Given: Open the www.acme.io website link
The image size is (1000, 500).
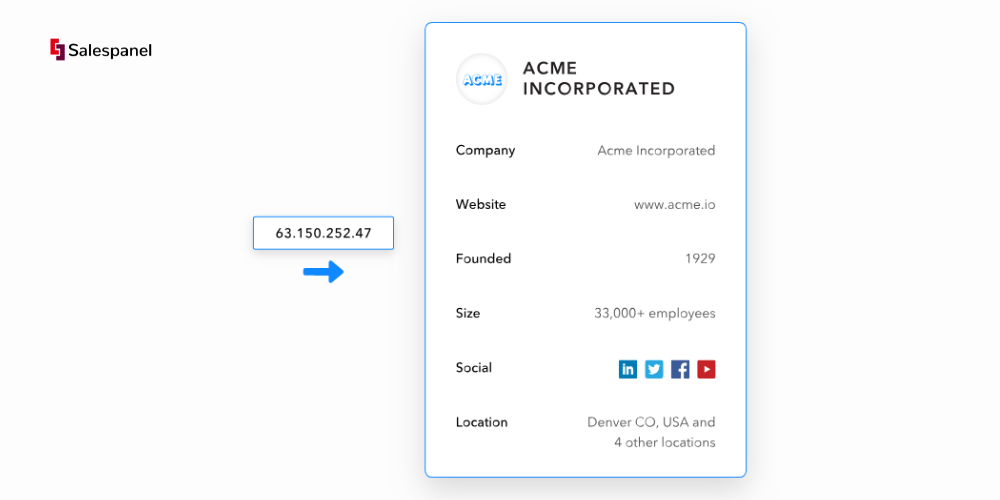Looking at the screenshot, I should (x=674, y=205).
